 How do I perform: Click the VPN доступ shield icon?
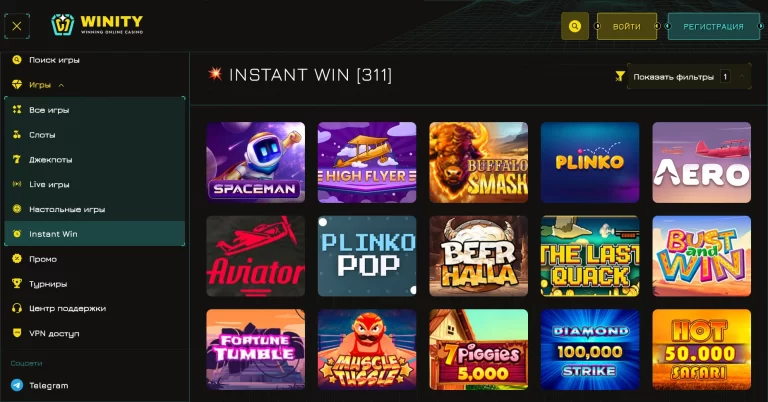(17, 333)
